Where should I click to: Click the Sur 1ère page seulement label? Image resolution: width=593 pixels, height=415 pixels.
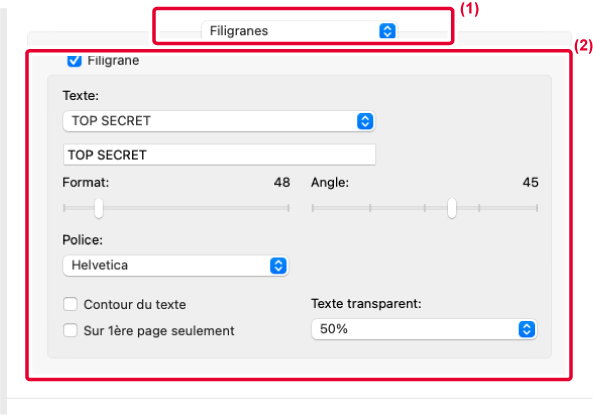(159, 331)
